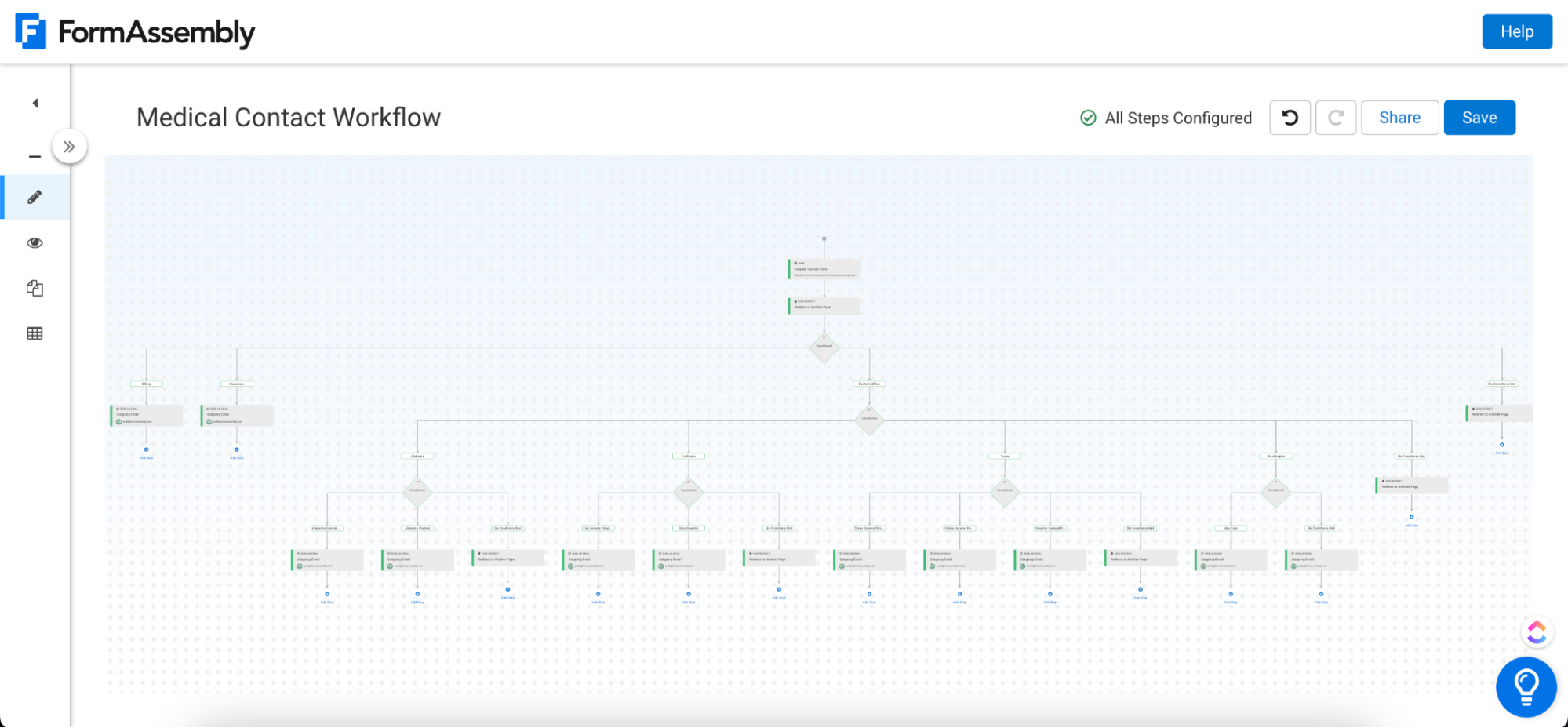Open the ClickUp widget at bottom right
Screen dimensions: 1568x728
1535,632
